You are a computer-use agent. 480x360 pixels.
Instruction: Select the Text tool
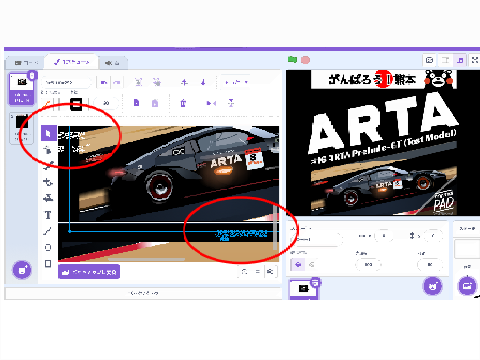(x=48, y=215)
